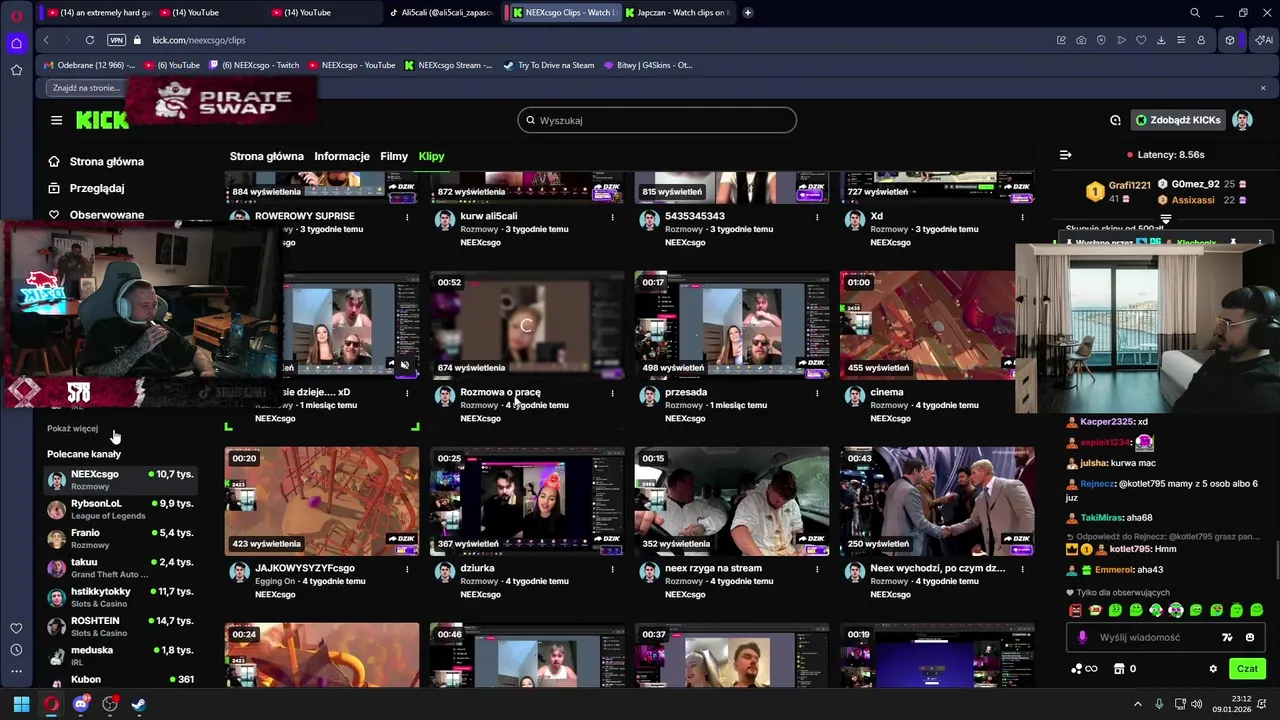Reload the page with the refresh icon
This screenshot has width=1280, height=720.
coord(90,40)
